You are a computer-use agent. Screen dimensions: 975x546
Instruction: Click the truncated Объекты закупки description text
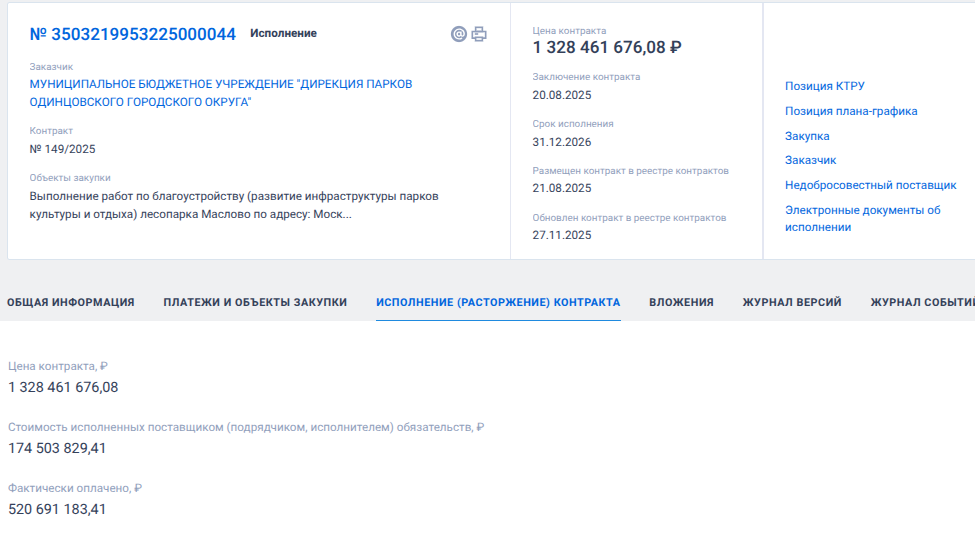pyautogui.click(x=234, y=205)
